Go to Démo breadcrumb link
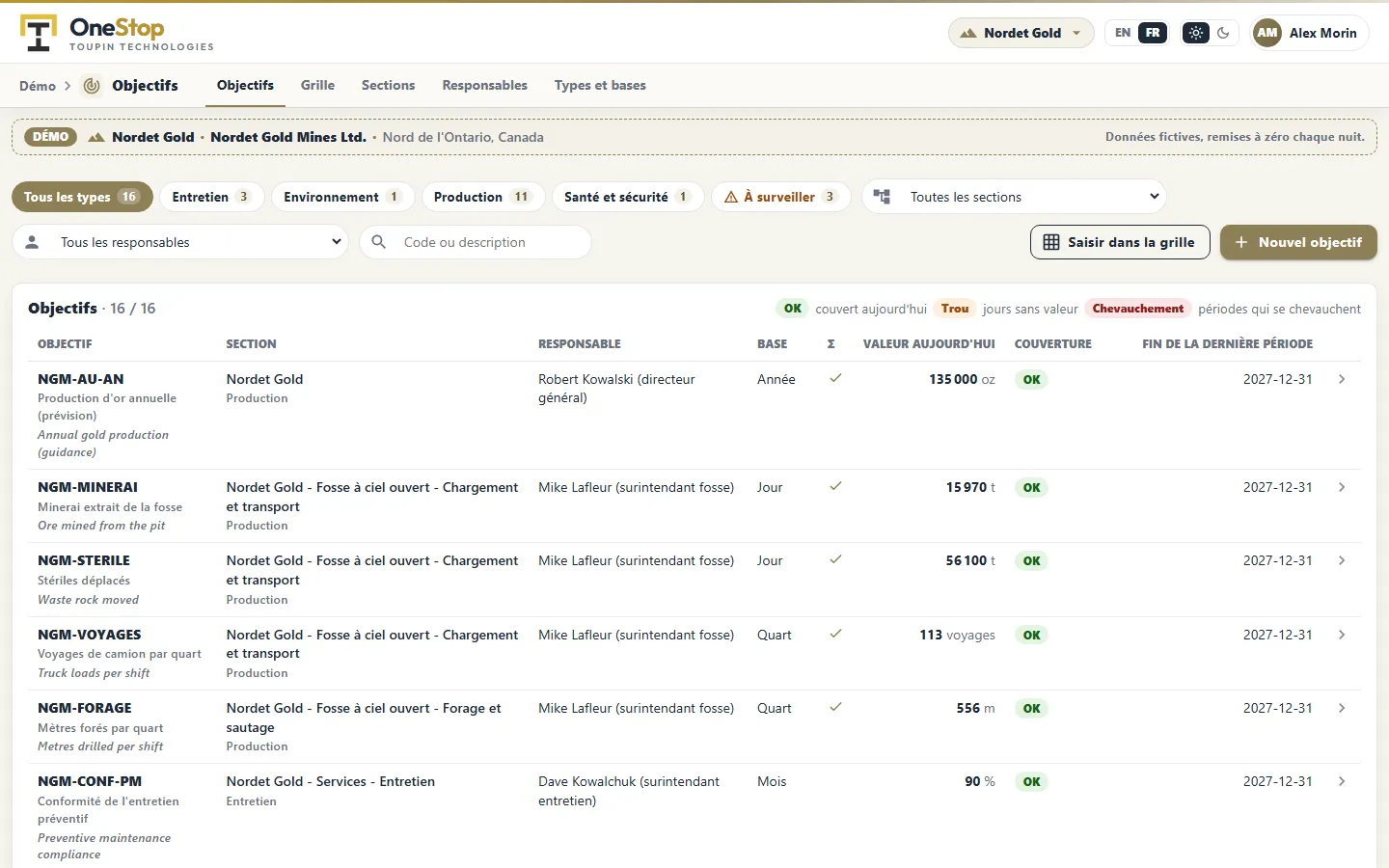 38,86
